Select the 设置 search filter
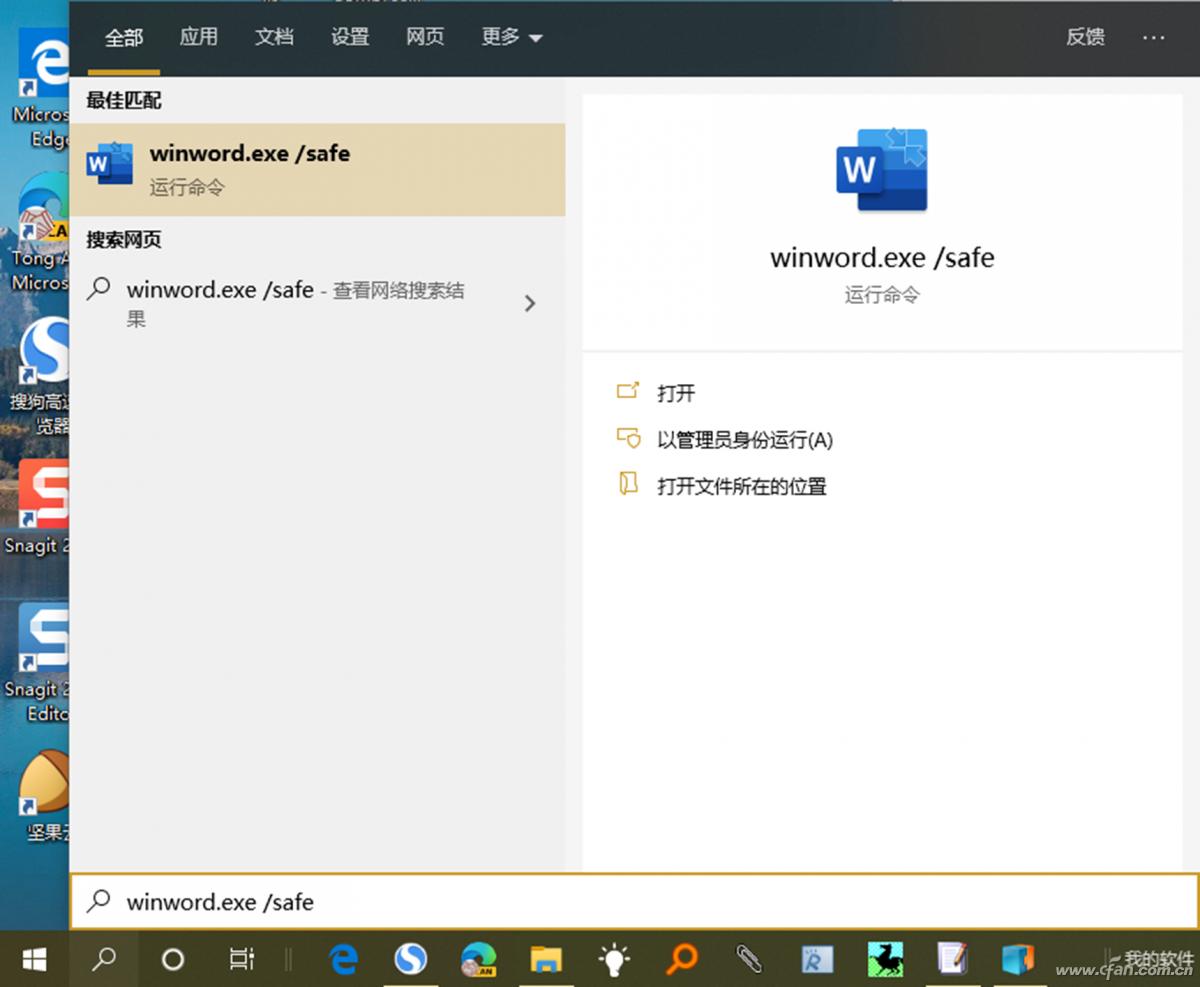This screenshot has height=987, width=1200. (x=349, y=37)
